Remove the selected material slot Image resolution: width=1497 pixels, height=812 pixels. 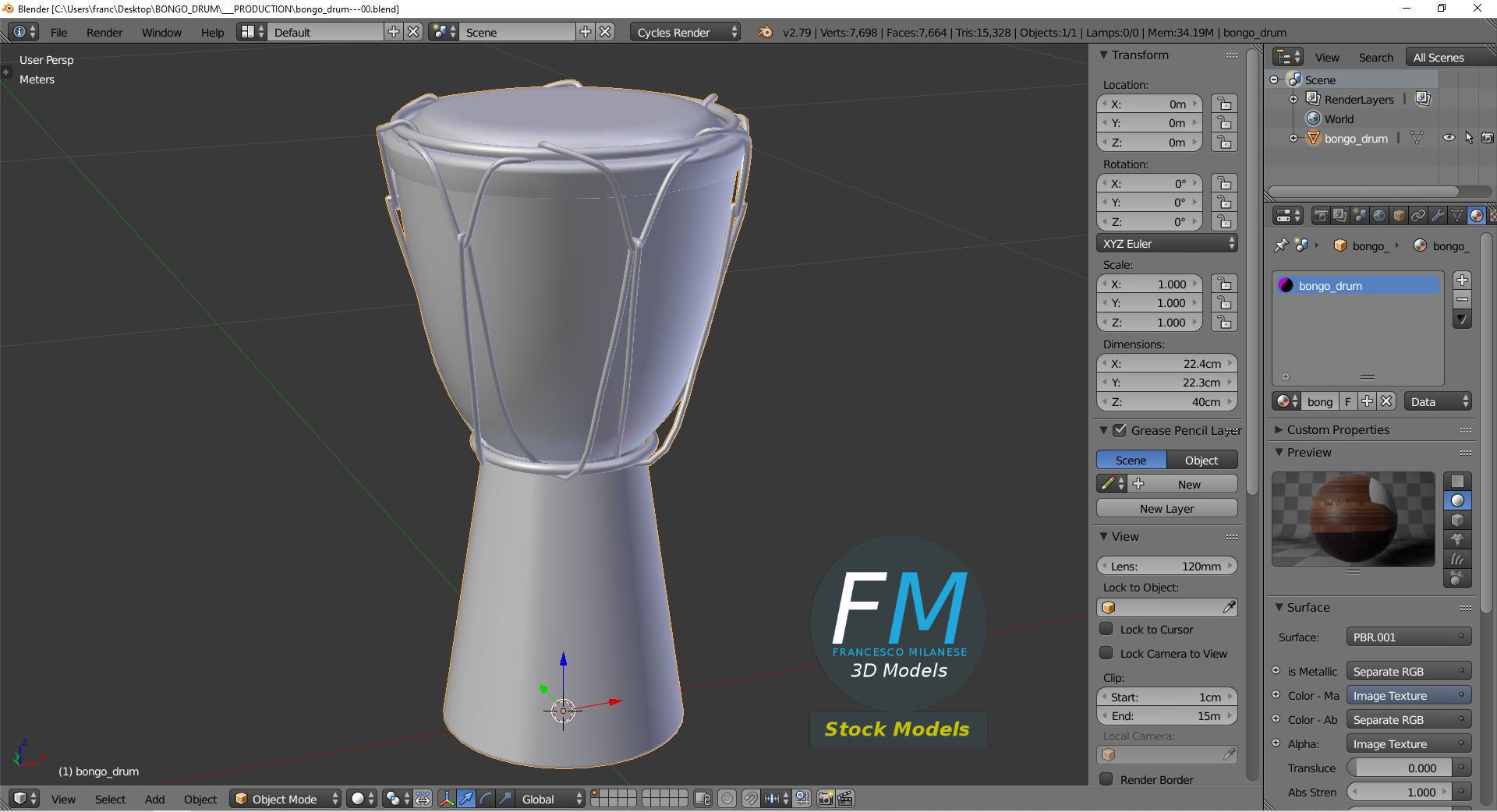click(x=1462, y=299)
